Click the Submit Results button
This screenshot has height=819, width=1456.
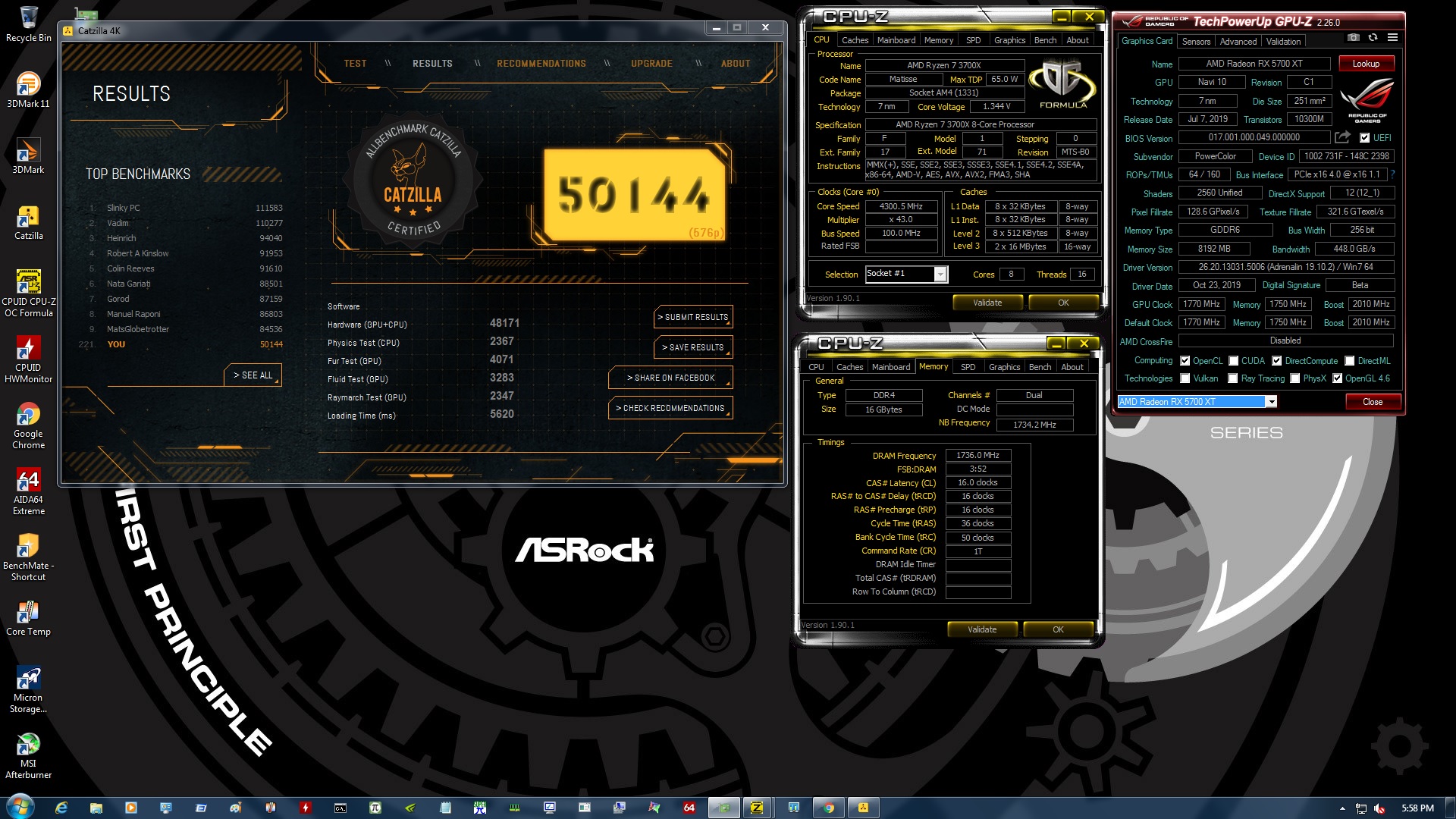693,317
